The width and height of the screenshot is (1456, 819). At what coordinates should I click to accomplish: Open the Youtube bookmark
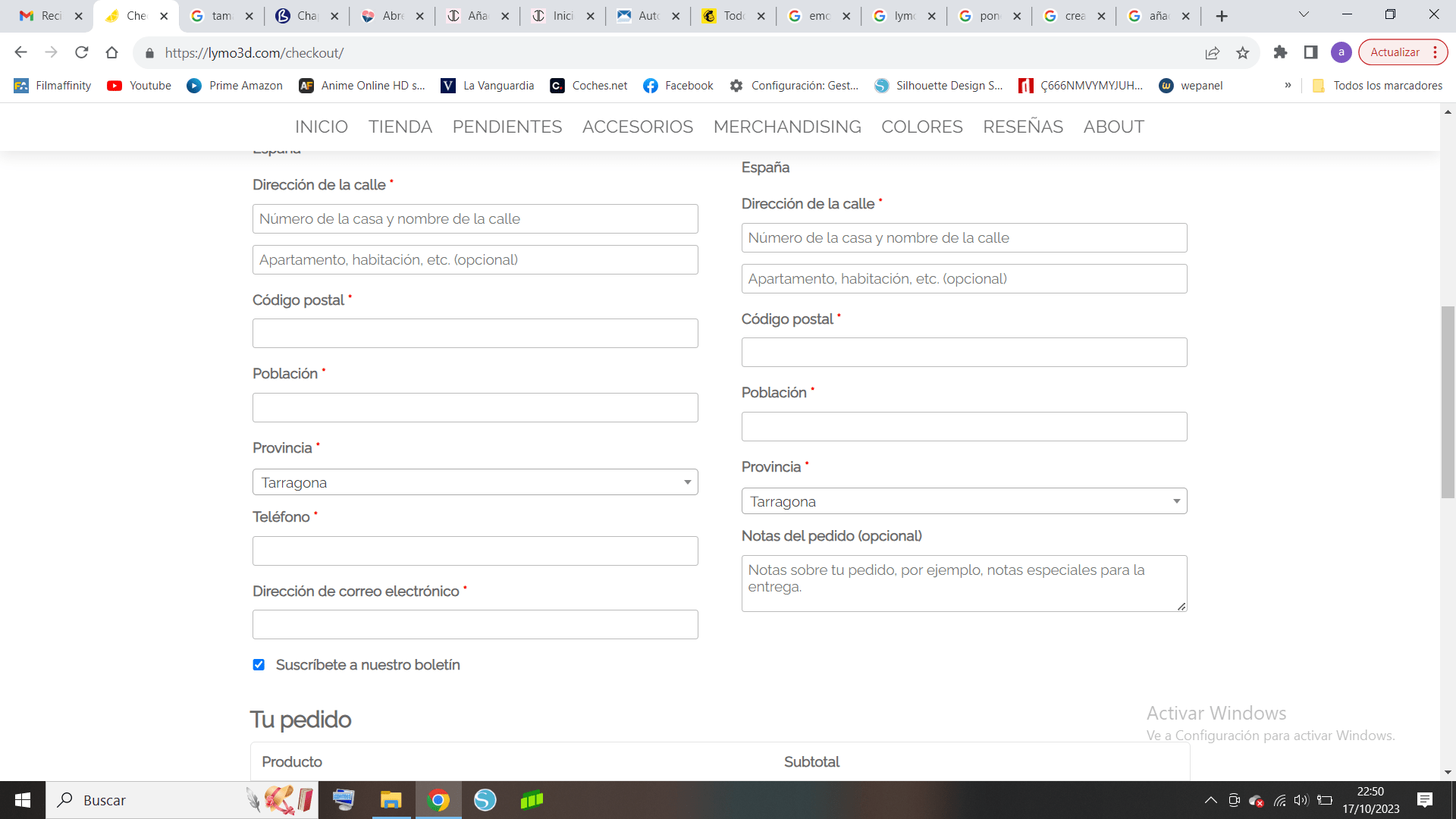pyautogui.click(x=140, y=86)
